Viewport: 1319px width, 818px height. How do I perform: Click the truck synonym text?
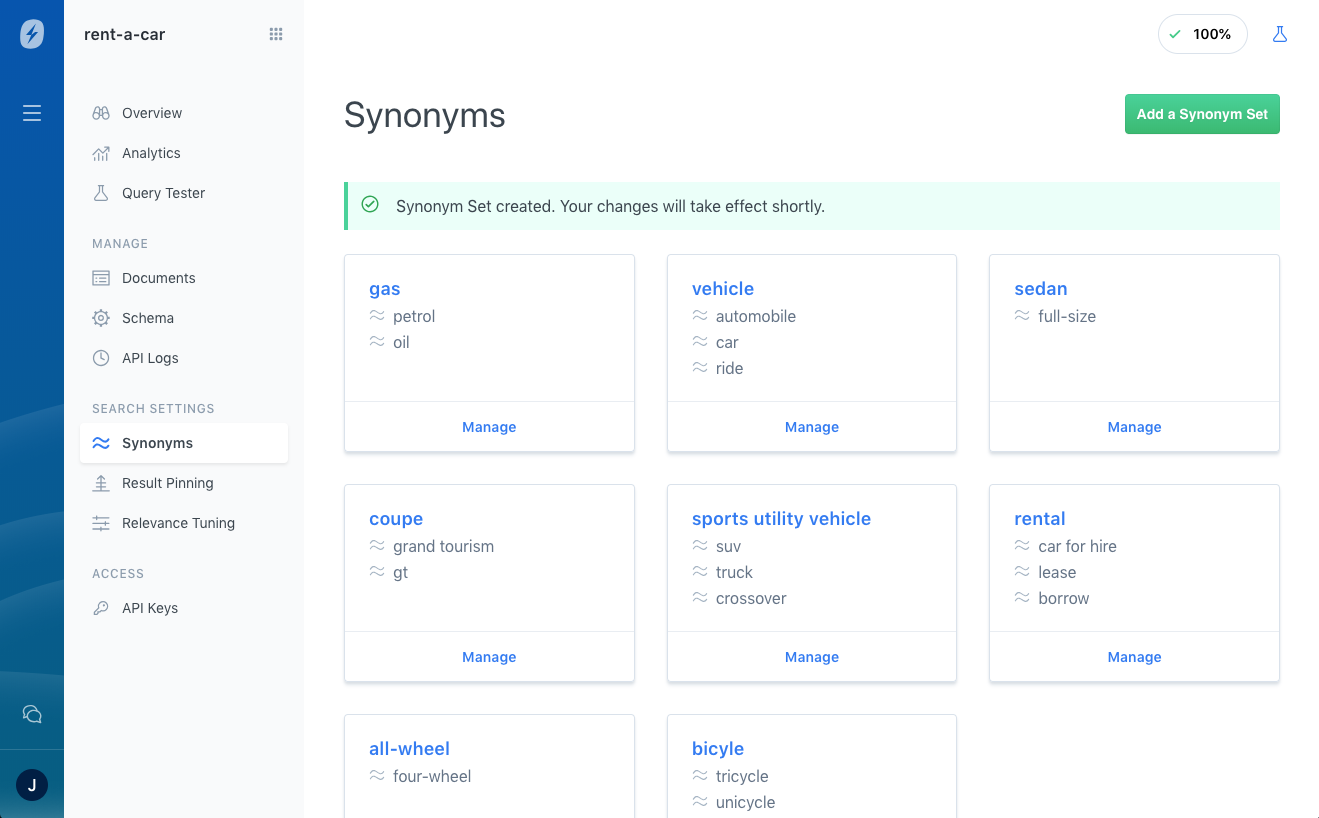[x=734, y=572]
